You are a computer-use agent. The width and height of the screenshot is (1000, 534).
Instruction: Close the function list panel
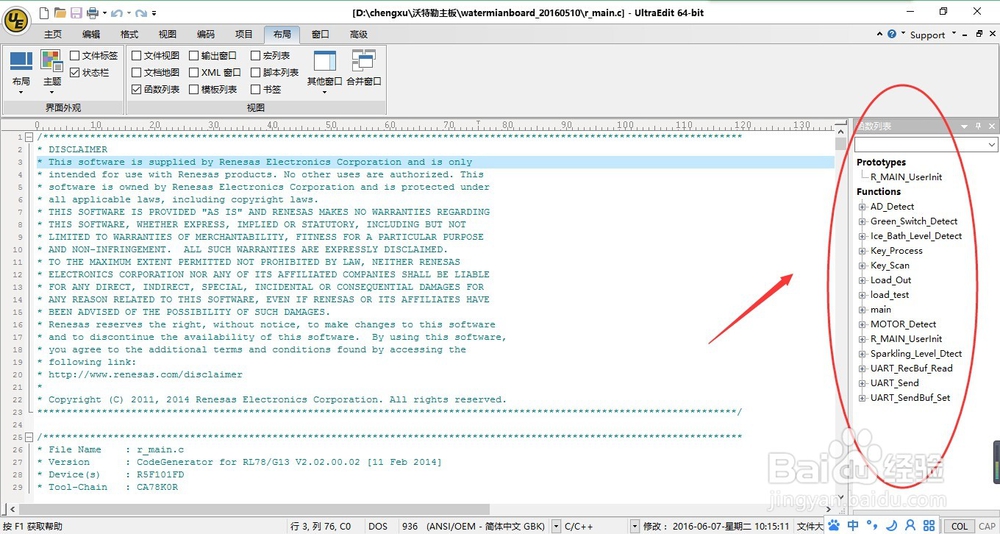[992, 126]
